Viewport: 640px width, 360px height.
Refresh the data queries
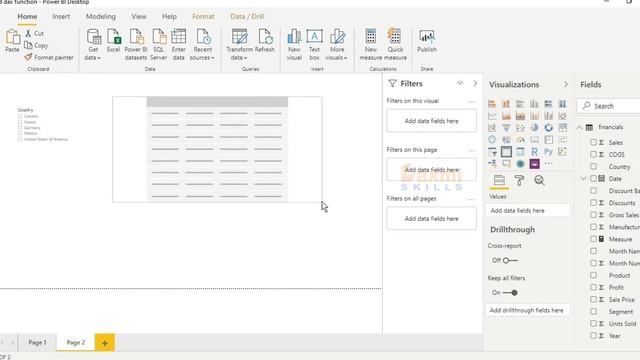(264, 41)
